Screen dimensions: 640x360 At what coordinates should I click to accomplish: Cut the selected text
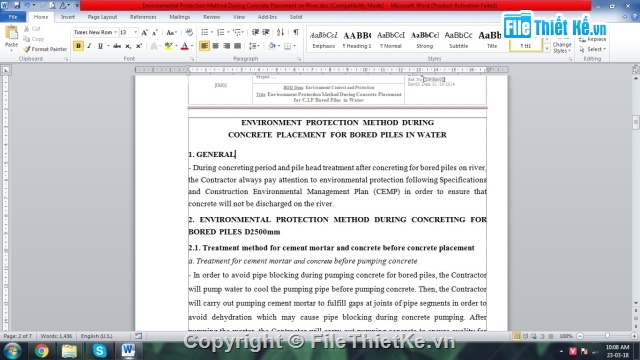tap(32, 29)
